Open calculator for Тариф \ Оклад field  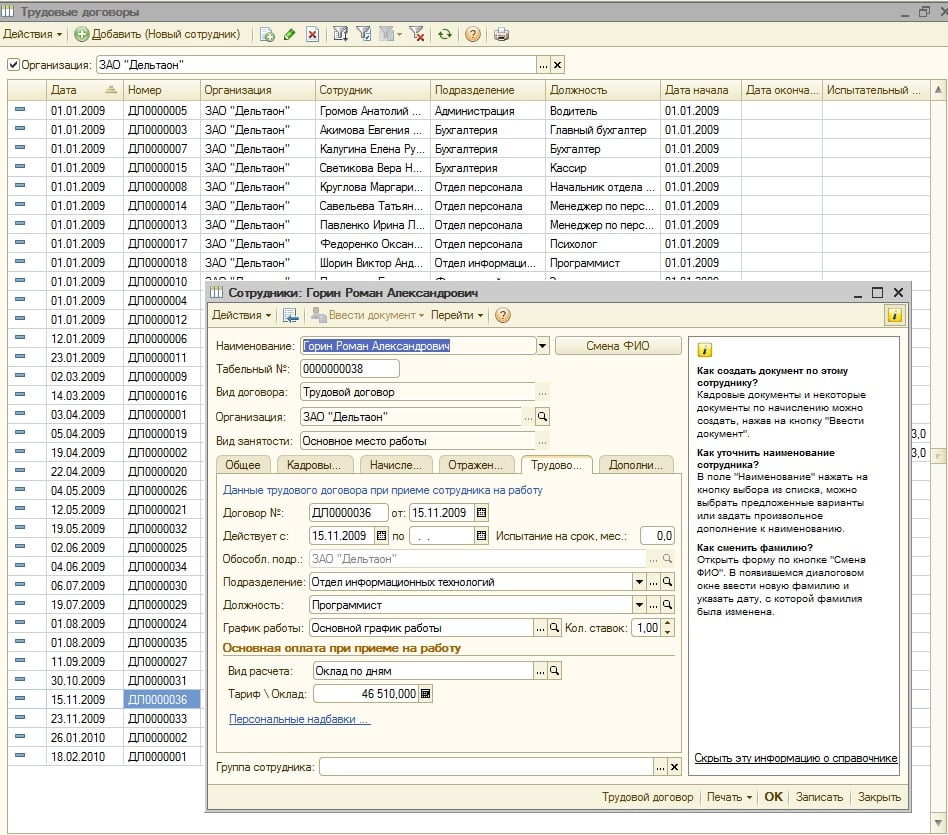tap(425, 694)
